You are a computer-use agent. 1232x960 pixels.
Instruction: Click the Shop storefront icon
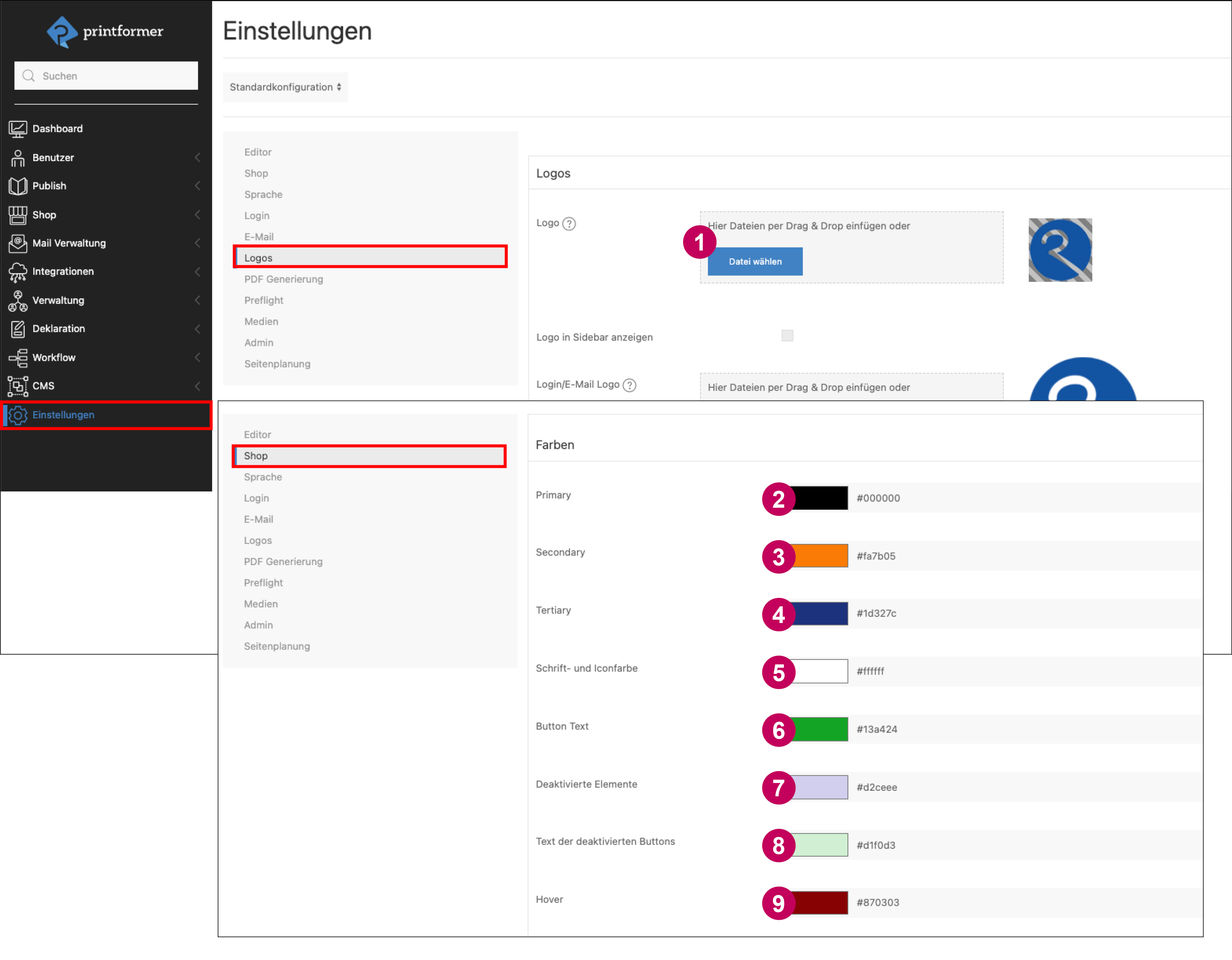(x=17, y=215)
